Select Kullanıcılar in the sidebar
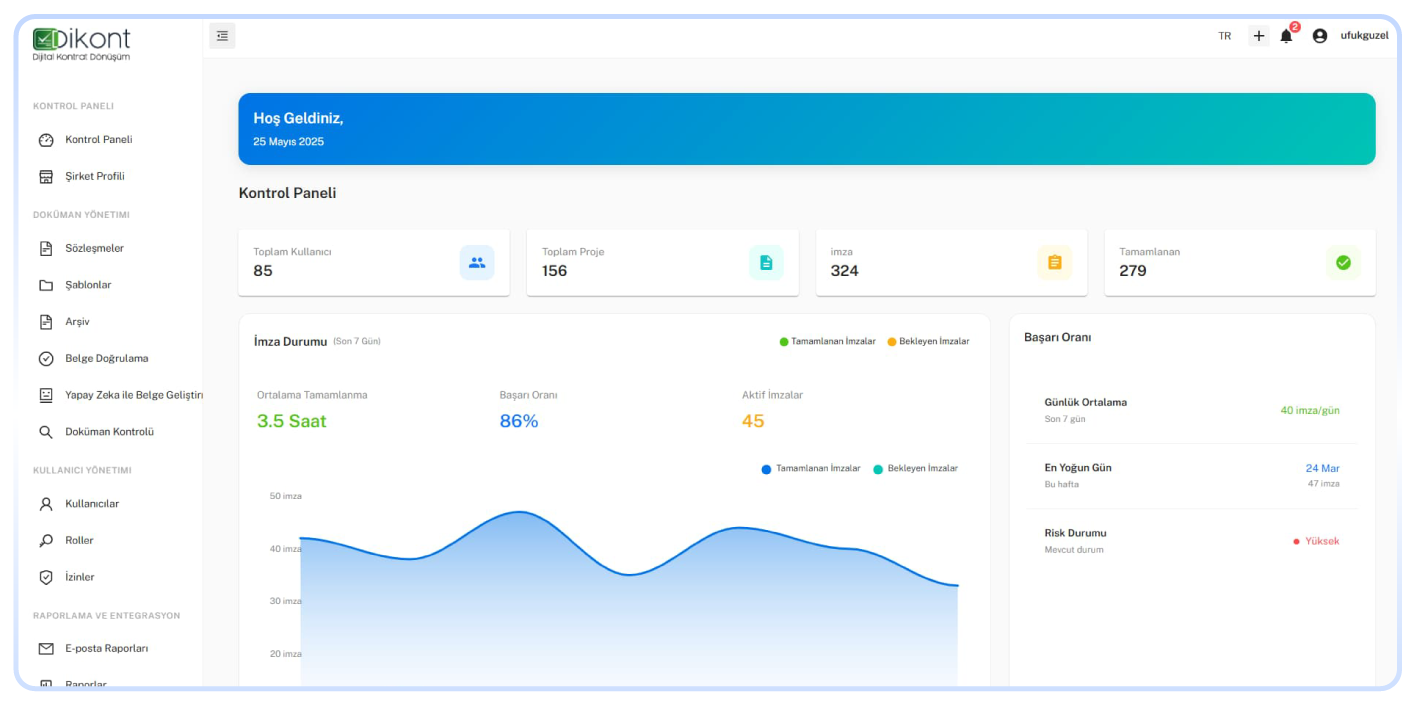The image size is (1415, 705). 91,504
